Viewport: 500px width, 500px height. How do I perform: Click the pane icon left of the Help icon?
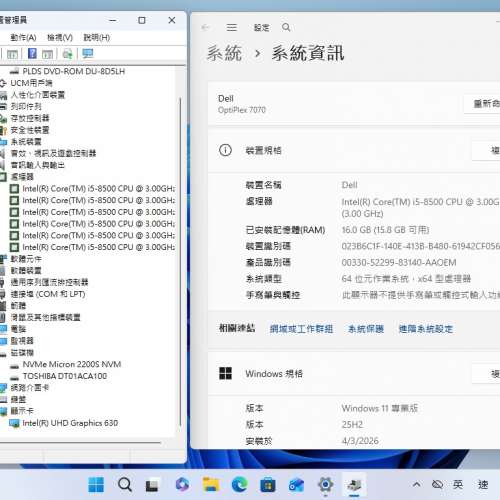(x=12, y=54)
